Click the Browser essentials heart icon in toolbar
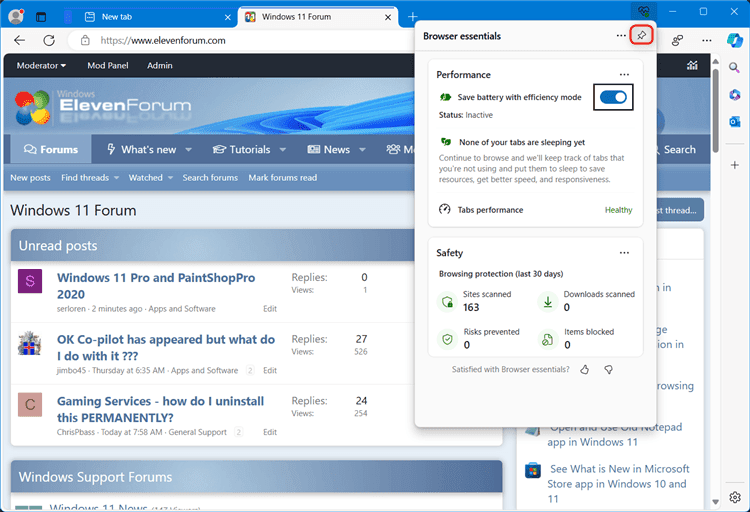The width and height of the screenshot is (750, 512). [x=644, y=11]
